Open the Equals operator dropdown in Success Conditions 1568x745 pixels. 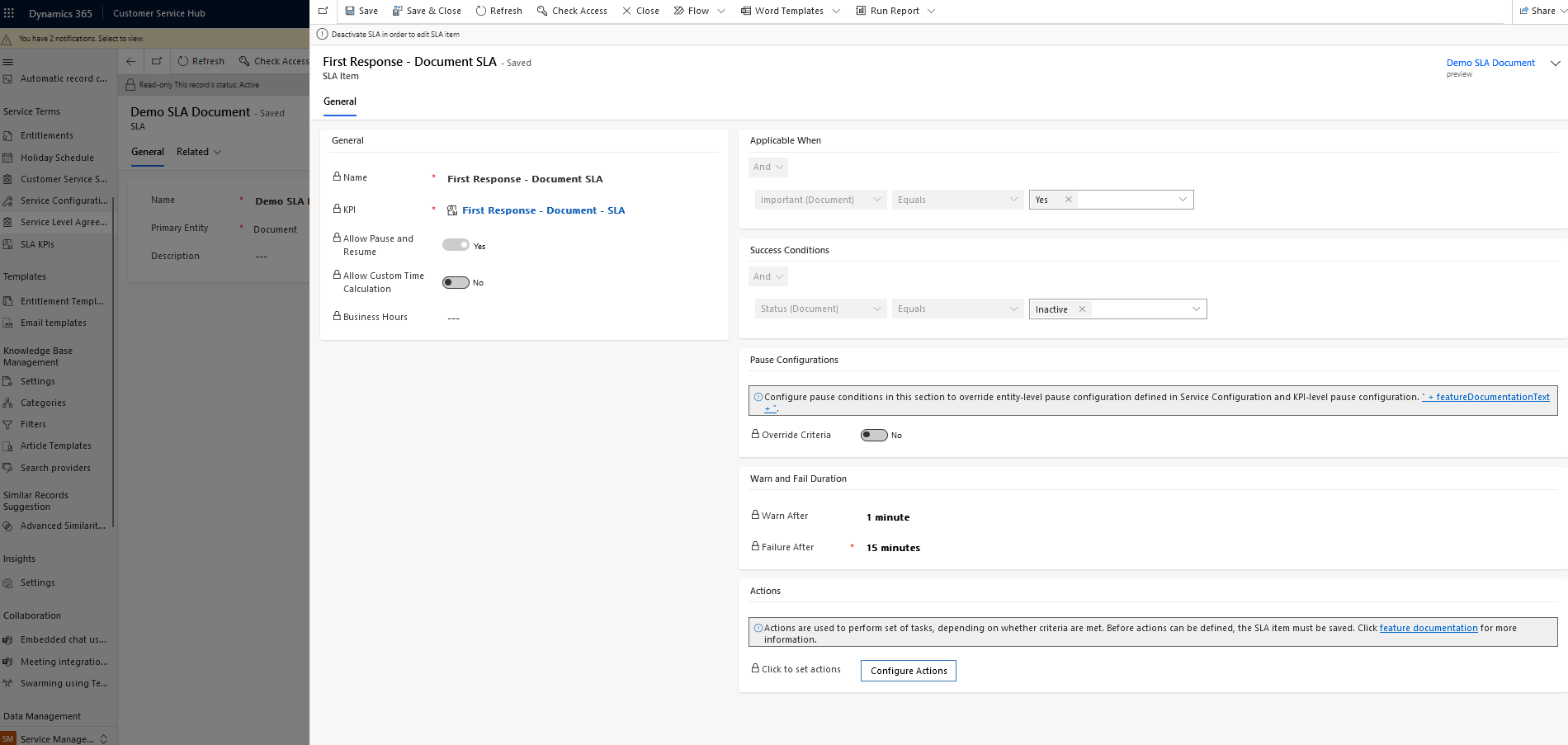(x=957, y=309)
